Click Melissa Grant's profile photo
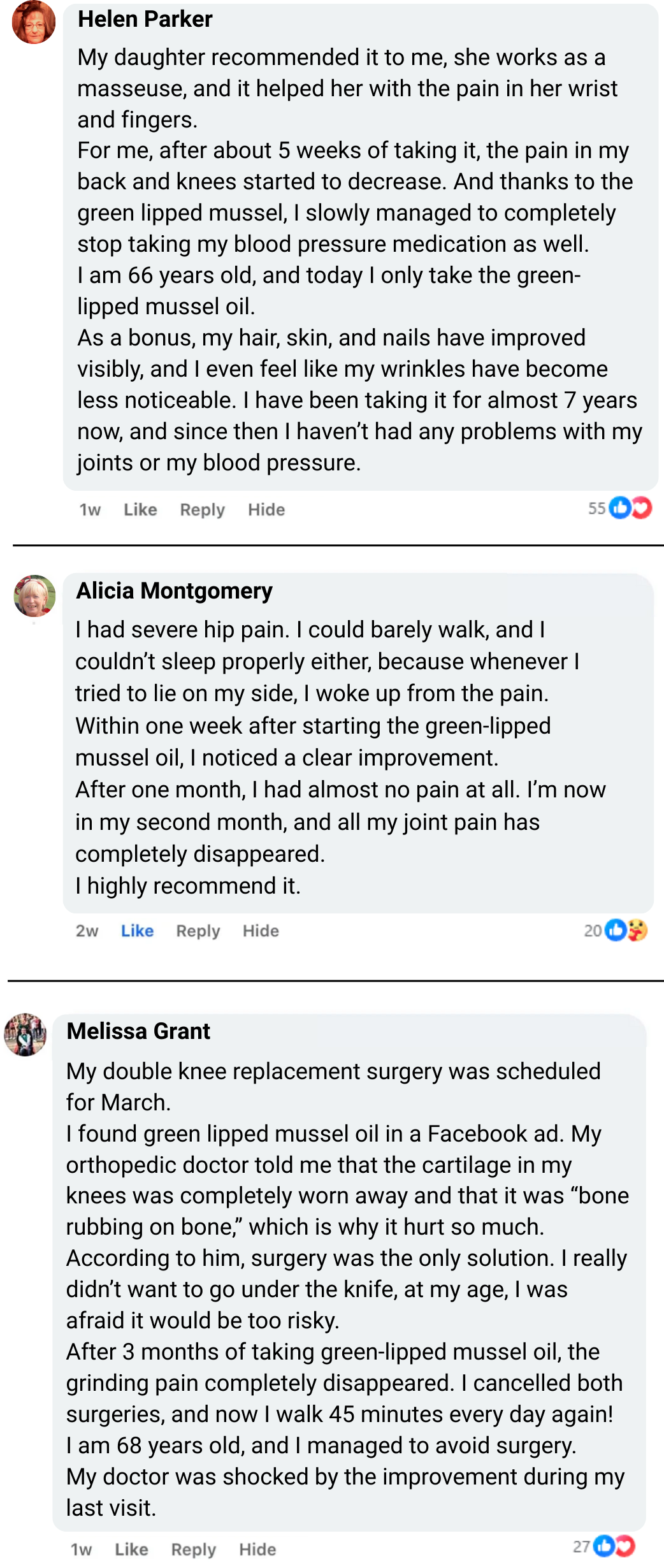The width and height of the screenshot is (664, 1568). tap(25, 1034)
